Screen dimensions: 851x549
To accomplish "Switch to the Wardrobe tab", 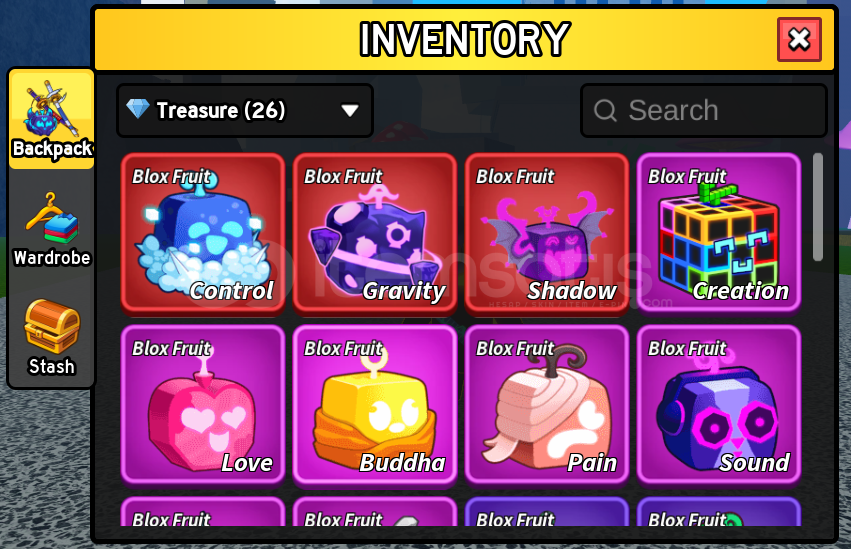I will coord(52,230).
